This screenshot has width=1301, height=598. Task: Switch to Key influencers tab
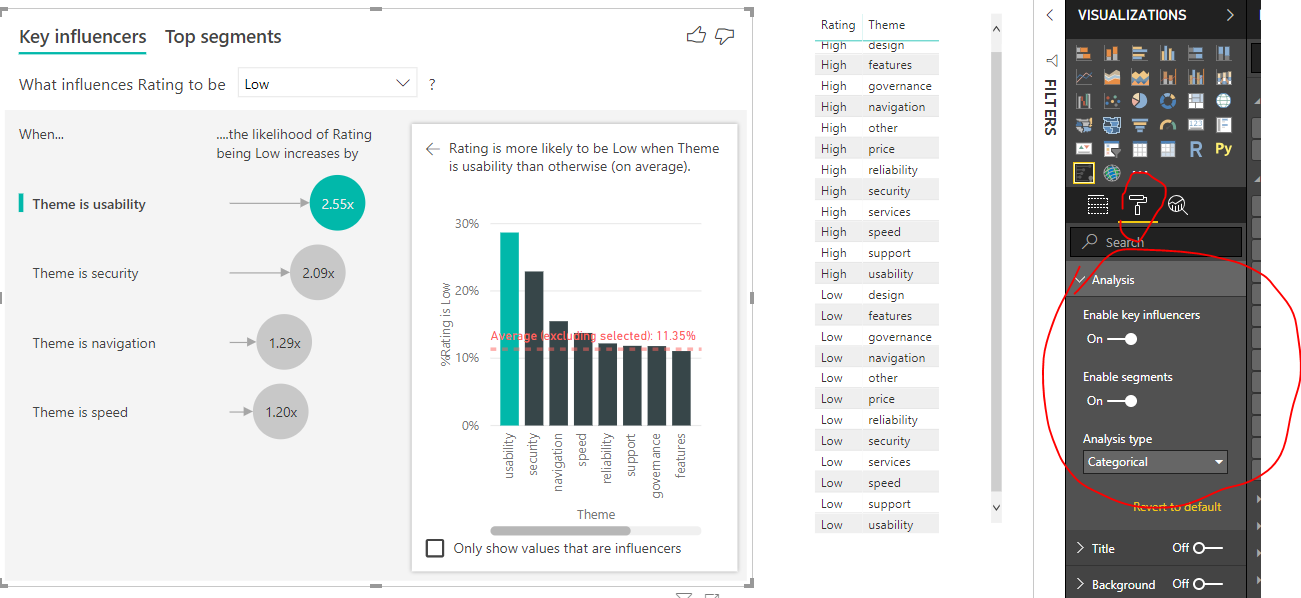pyautogui.click(x=83, y=37)
